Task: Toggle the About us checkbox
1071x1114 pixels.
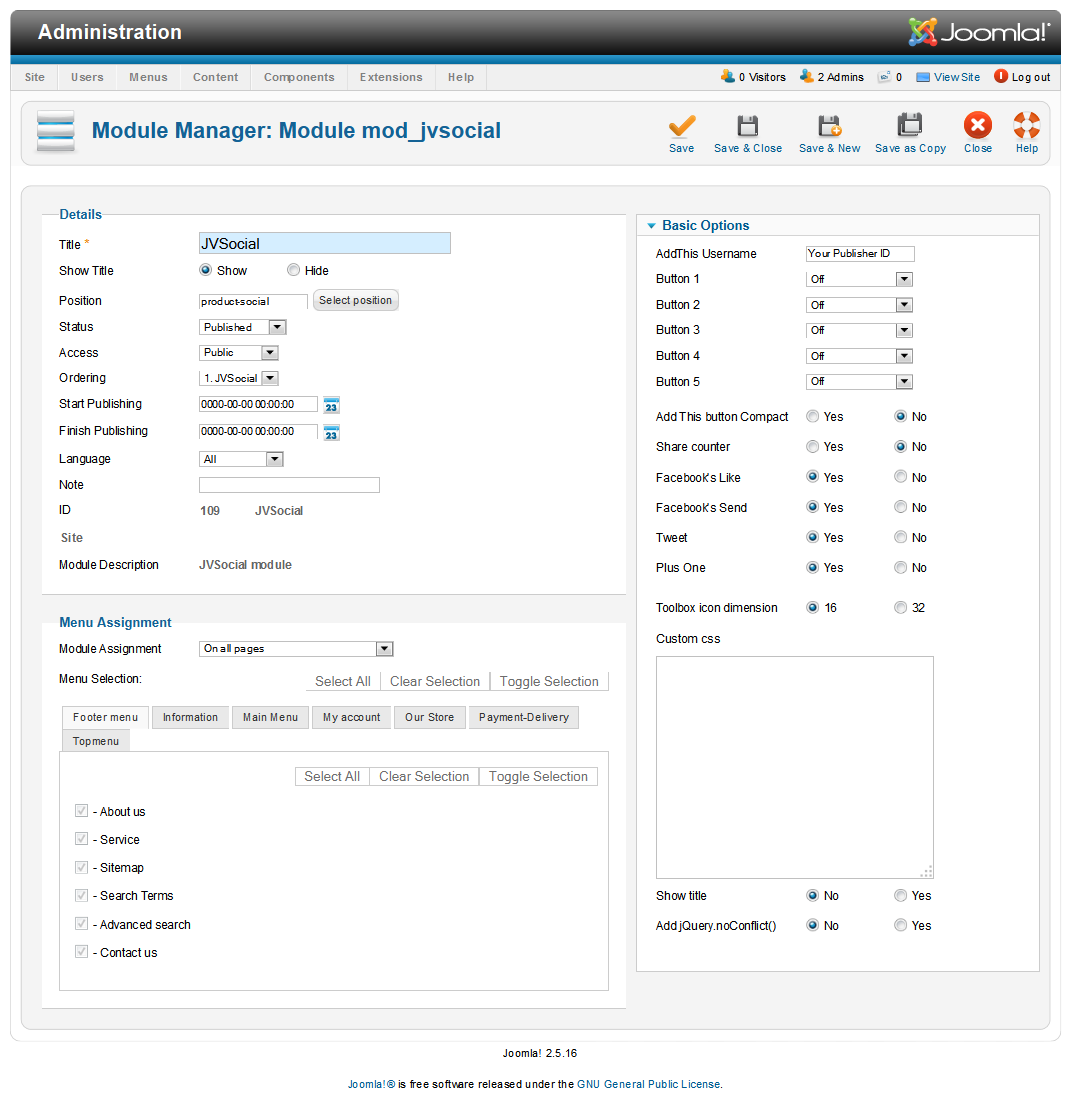Action: pyautogui.click(x=82, y=811)
